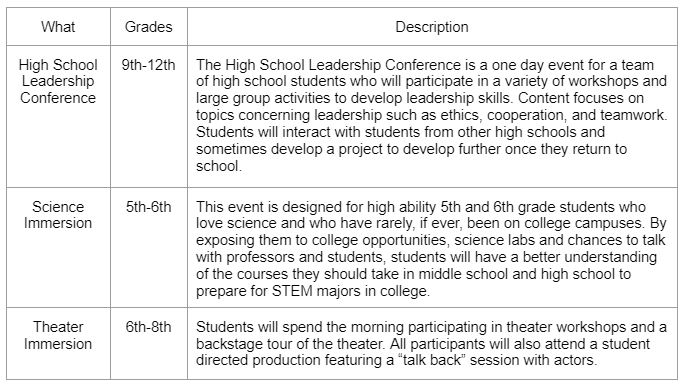This screenshot has width=685, height=385.
Task: Click the 5th-6th grades cell
Action: [x=149, y=206]
